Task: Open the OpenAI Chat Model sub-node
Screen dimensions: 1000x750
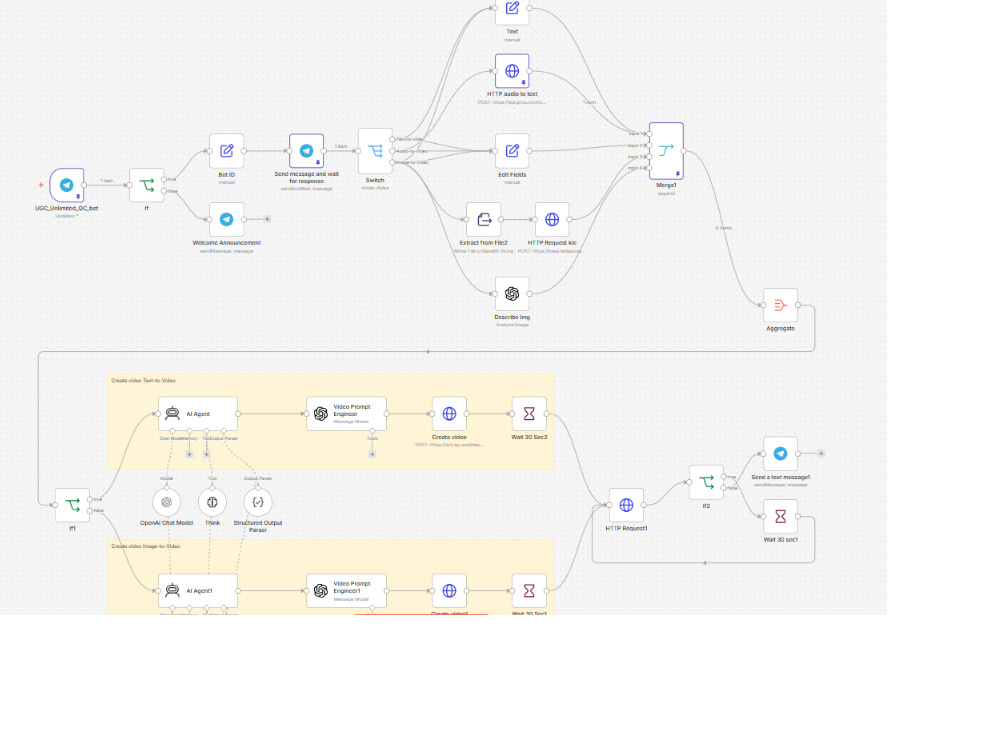Action: click(x=166, y=503)
